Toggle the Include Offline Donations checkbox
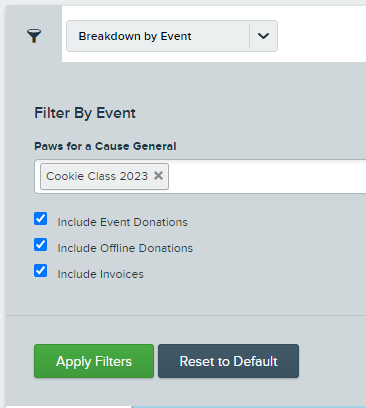This screenshot has height=408, width=366. pos(41,245)
